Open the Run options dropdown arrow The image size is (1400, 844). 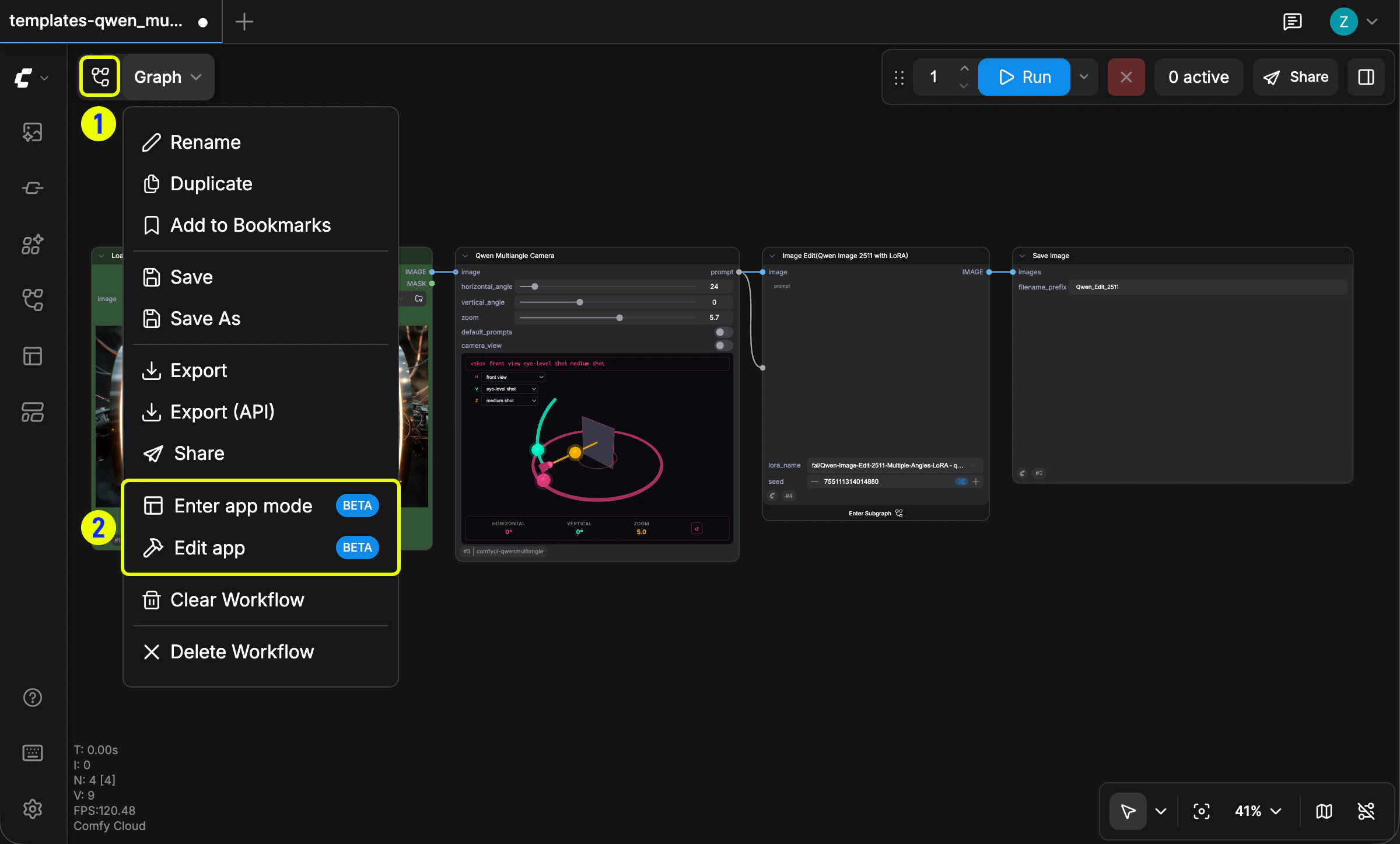point(1084,77)
